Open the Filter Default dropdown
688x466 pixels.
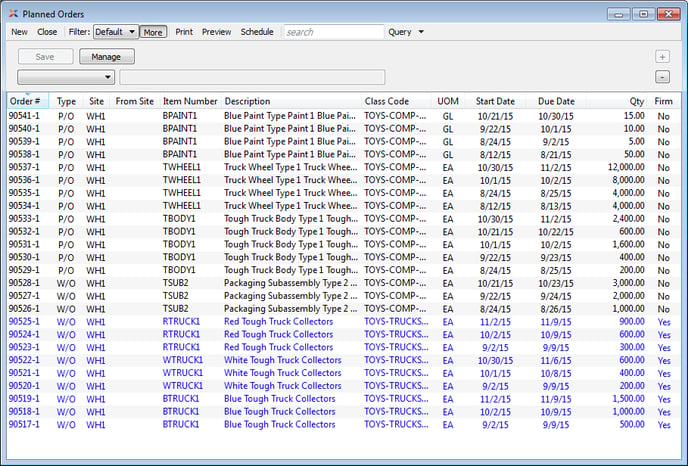115,32
